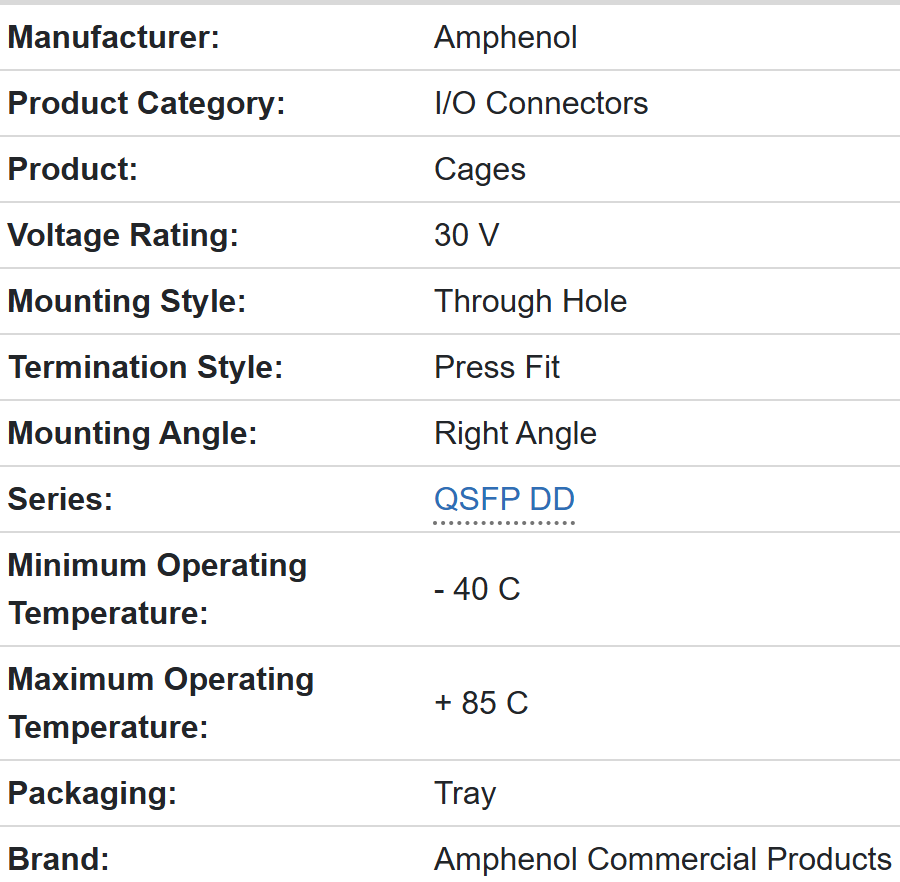Screen dimensions: 900x882
Task: Click the Tray packaging value
Action: click(x=465, y=794)
